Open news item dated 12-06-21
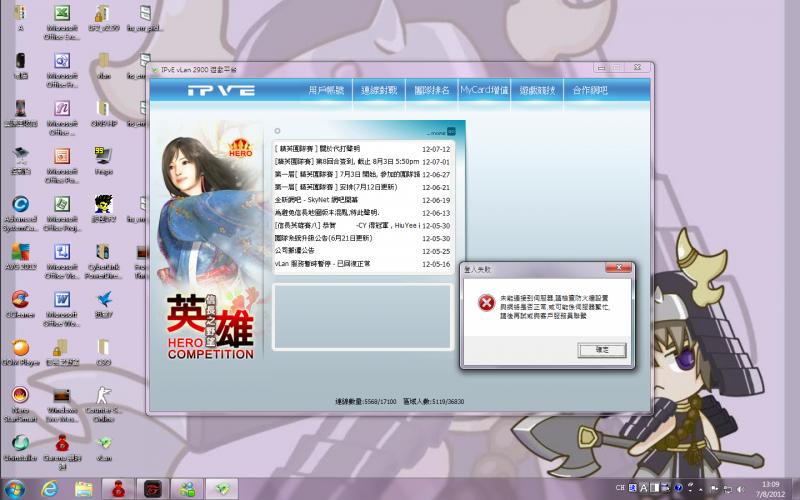The image size is (800, 500). pos(363,187)
